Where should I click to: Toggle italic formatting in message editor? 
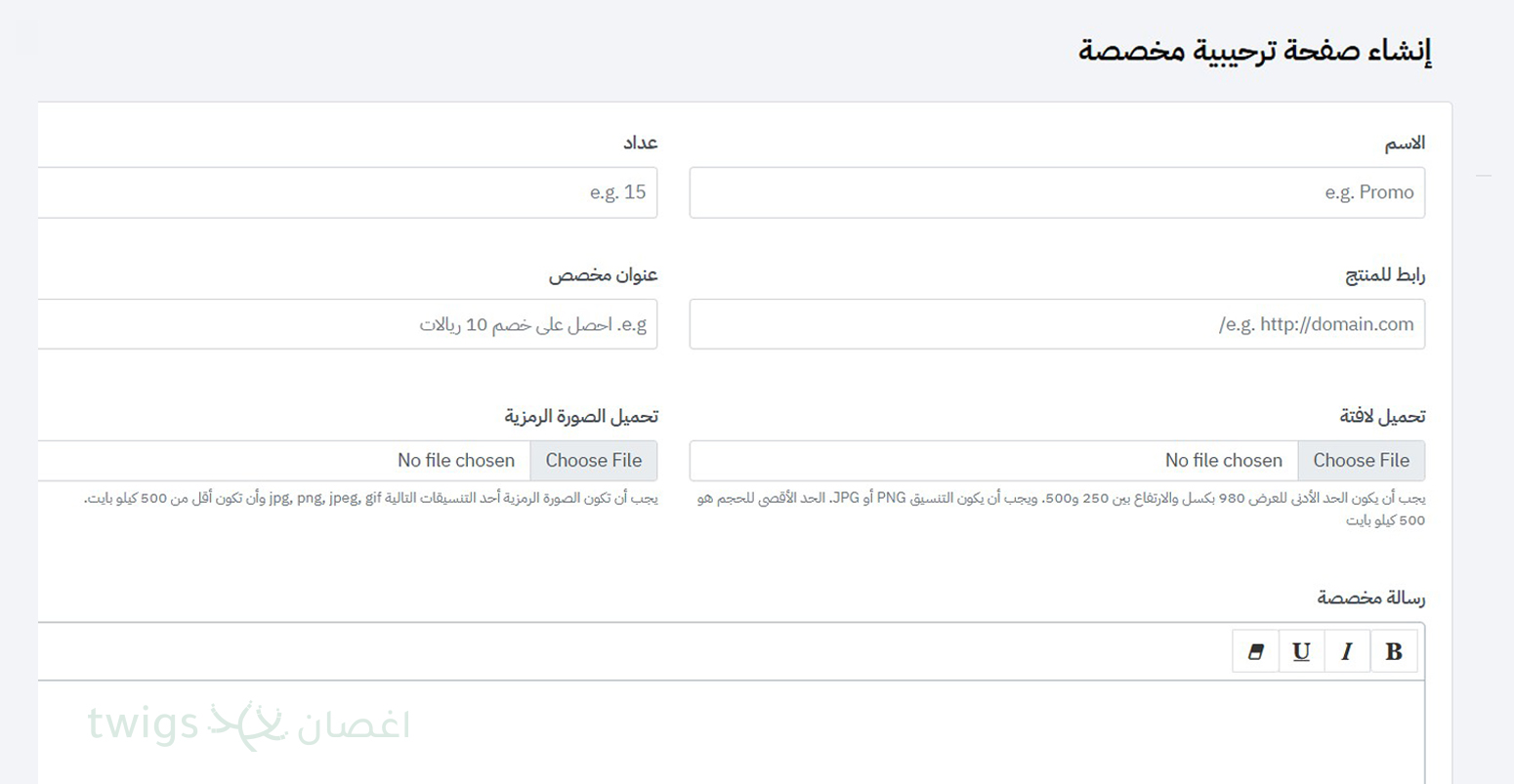click(x=1347, y=651)
